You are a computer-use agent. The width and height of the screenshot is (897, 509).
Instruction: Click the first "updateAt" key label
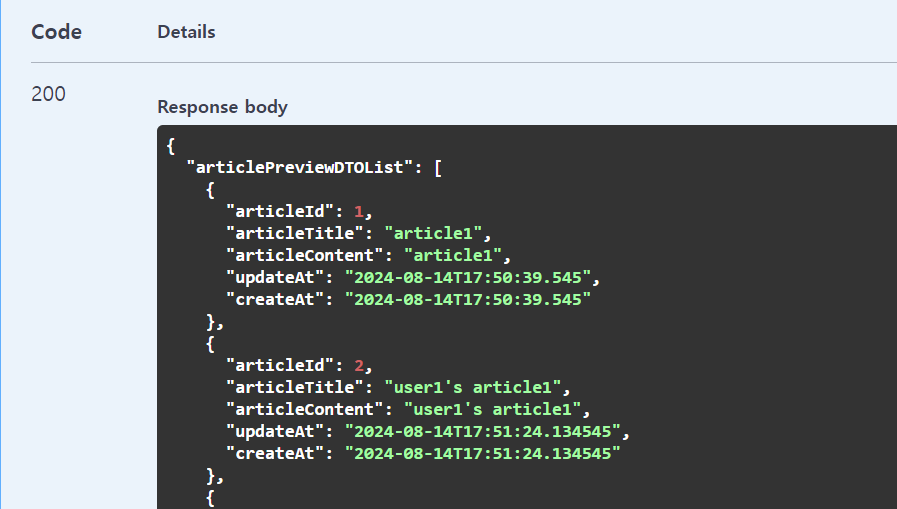(x=275, y=277)
